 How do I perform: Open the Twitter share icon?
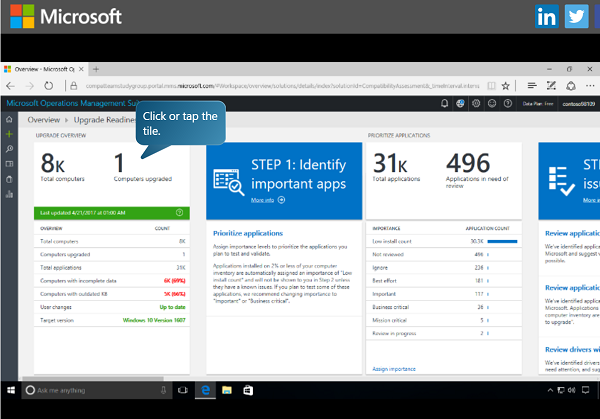576,16
